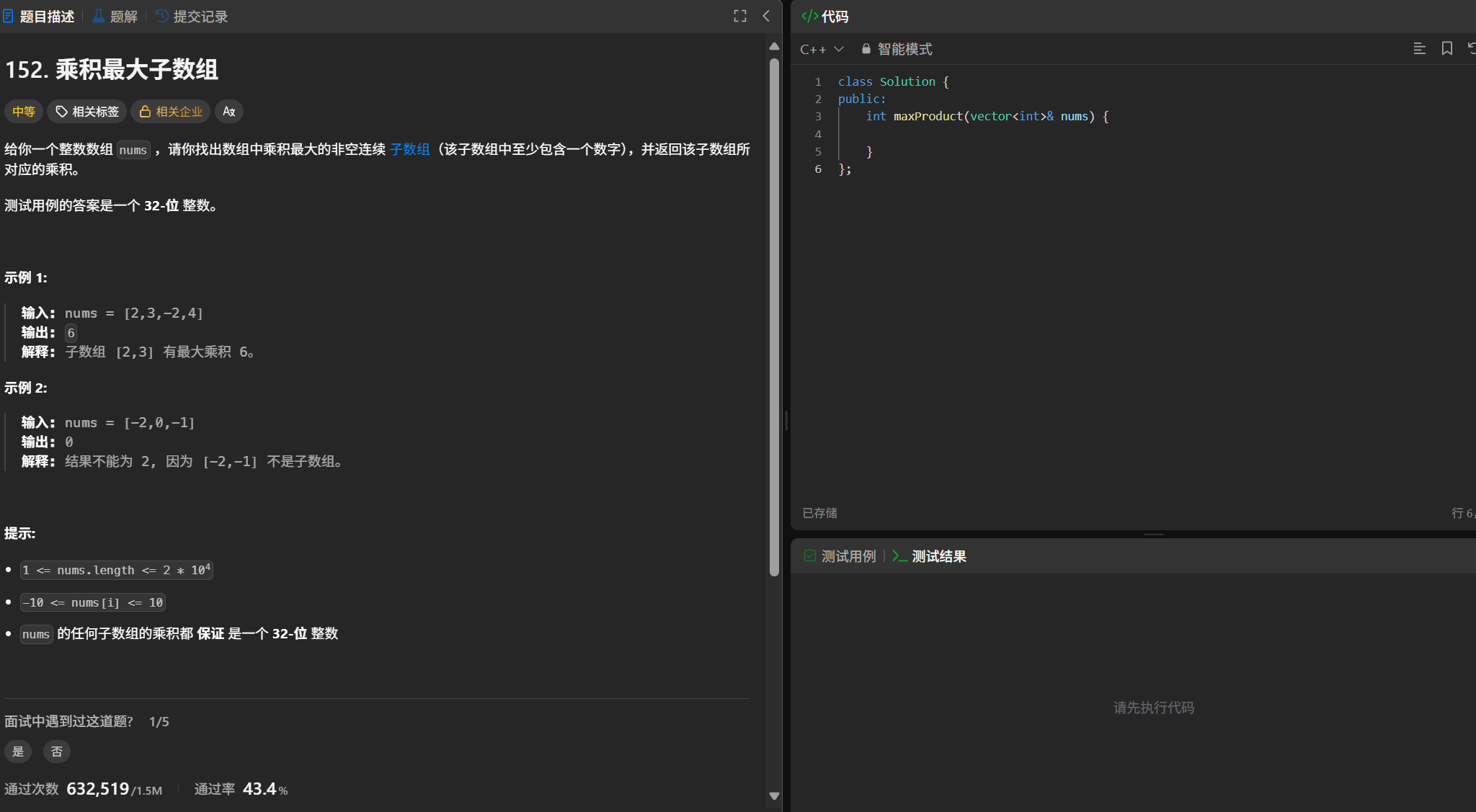This screenshot has height=812, width=1476.
Task: Expand the 相关企业 companies section
Action: coord(171,112)
